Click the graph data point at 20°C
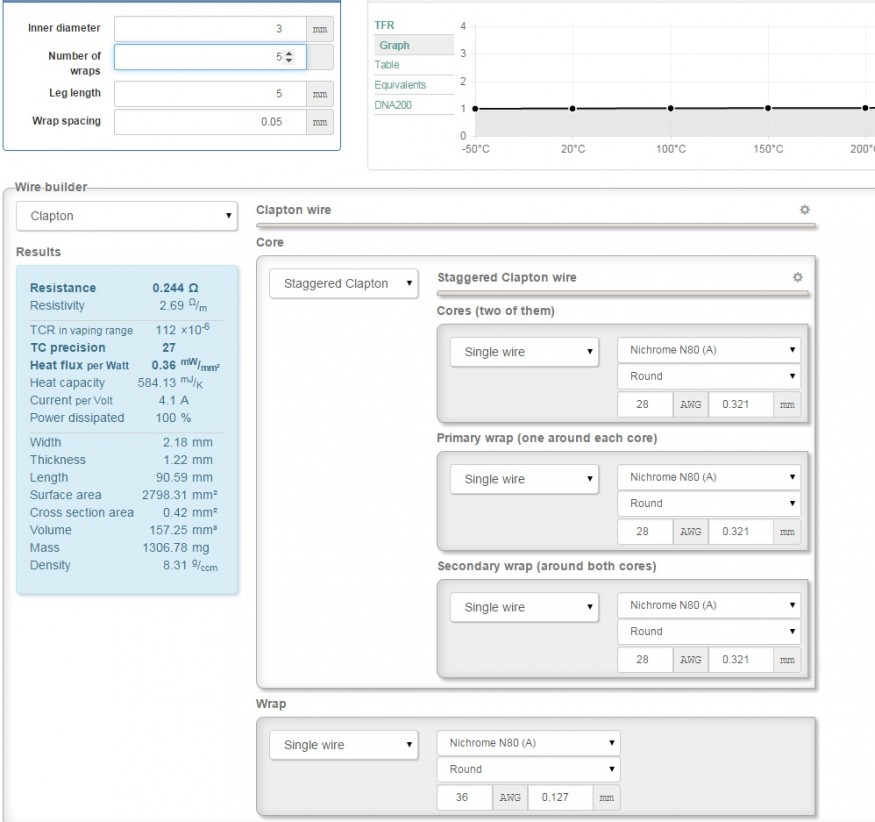This screenshot has height=822, width=875. [573, 108]
